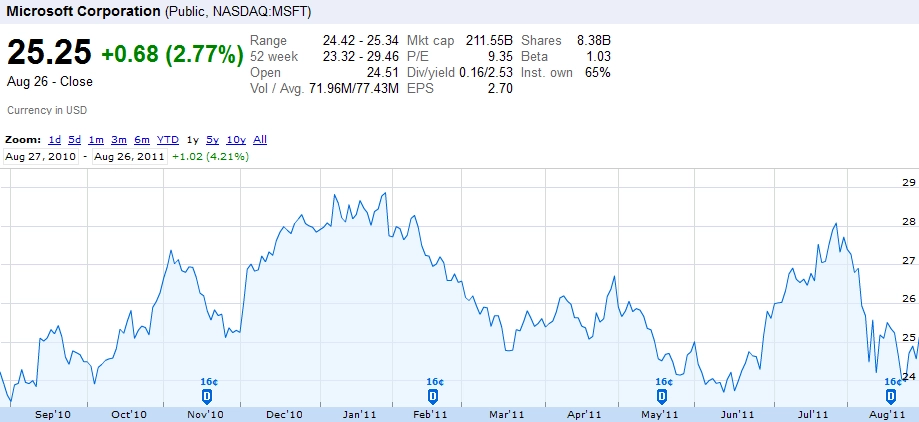Screen dimensions: 919x422
Task: Click the volume 71.96M/77.43M
Action: pos(352,89)
